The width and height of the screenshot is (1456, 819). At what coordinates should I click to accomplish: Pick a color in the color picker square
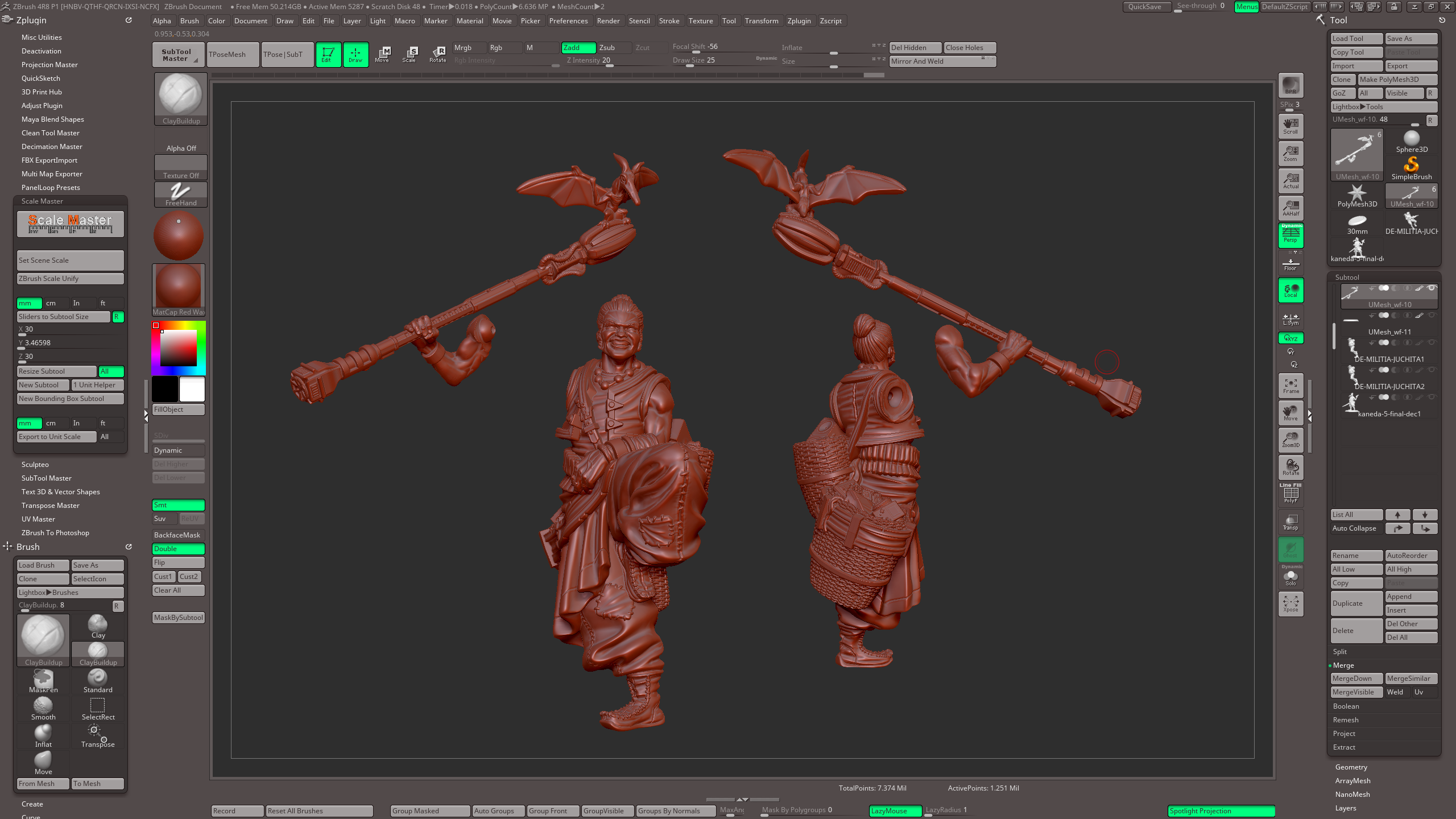click(178, 348)
